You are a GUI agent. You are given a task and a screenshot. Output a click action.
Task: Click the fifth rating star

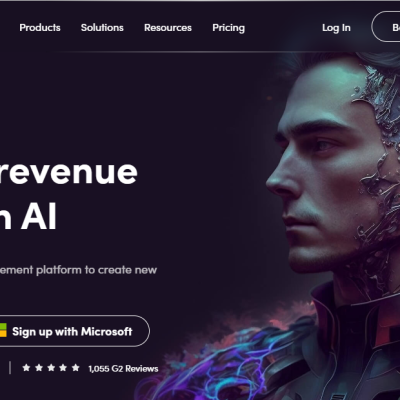point(76,368)
